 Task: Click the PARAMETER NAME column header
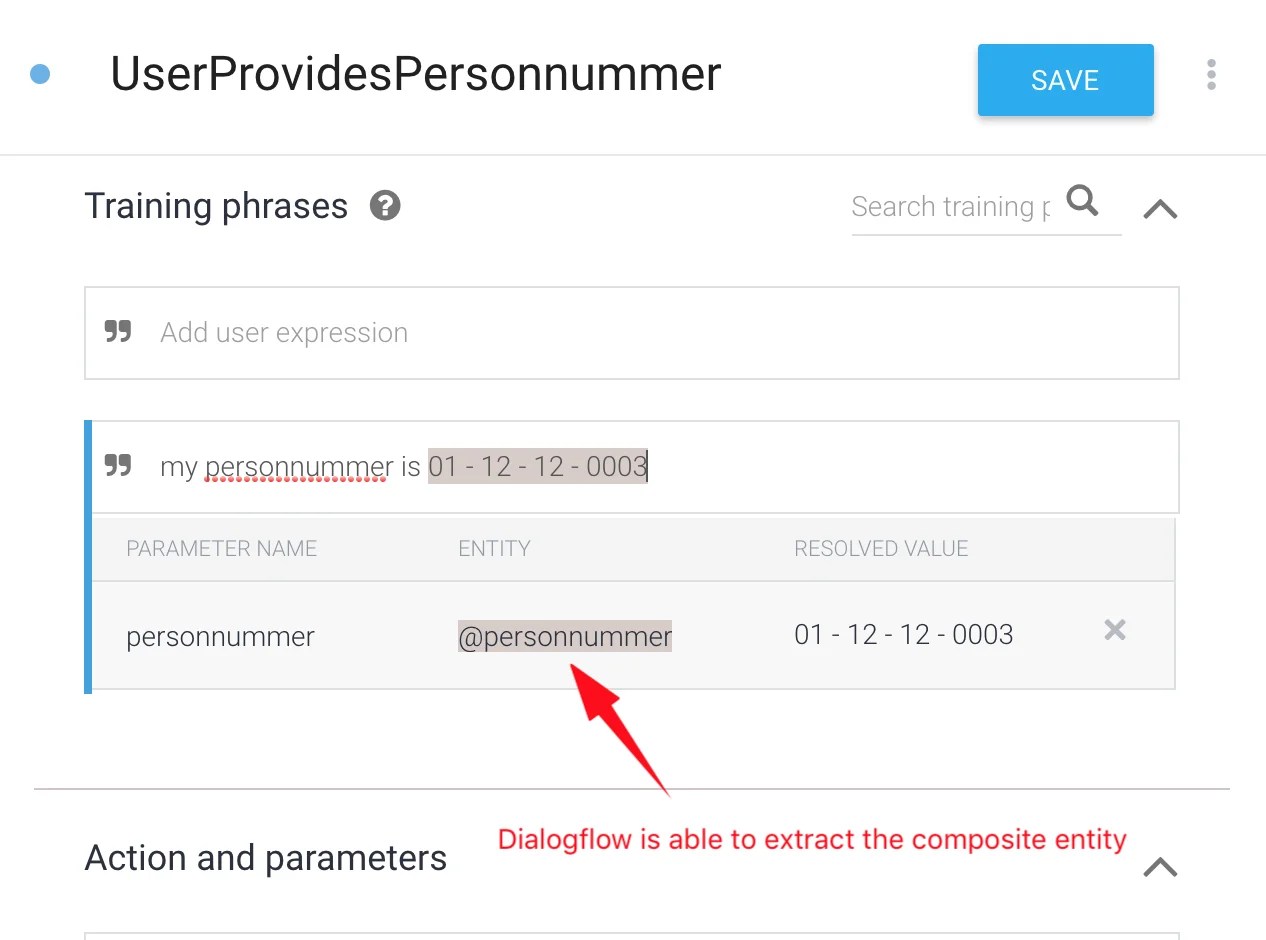point(221,548)
